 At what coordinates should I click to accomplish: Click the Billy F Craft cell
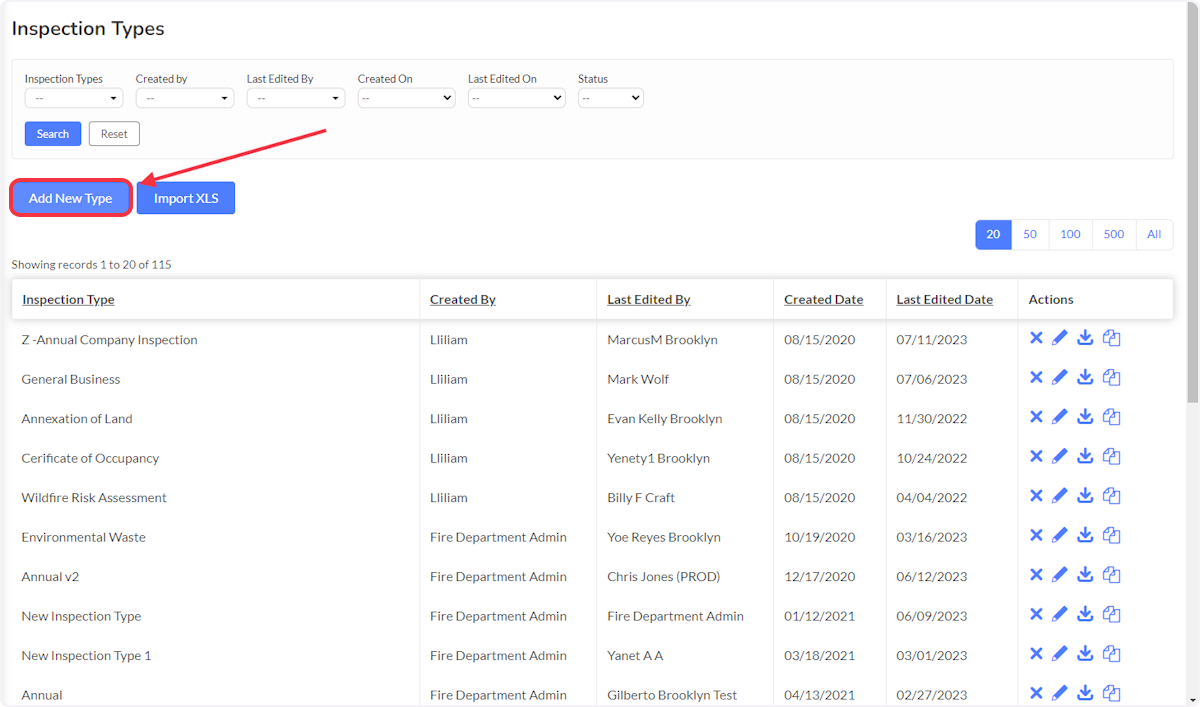coord(641,497)
